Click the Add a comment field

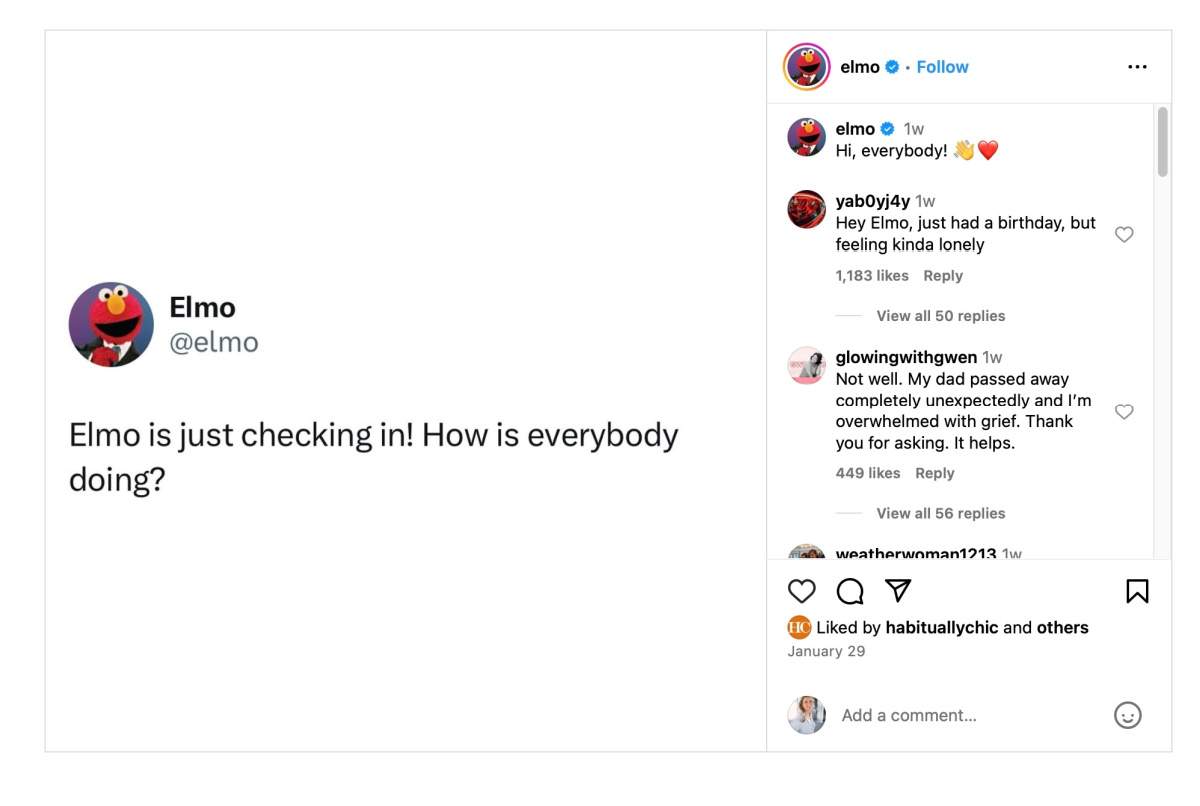click(910, 715)
